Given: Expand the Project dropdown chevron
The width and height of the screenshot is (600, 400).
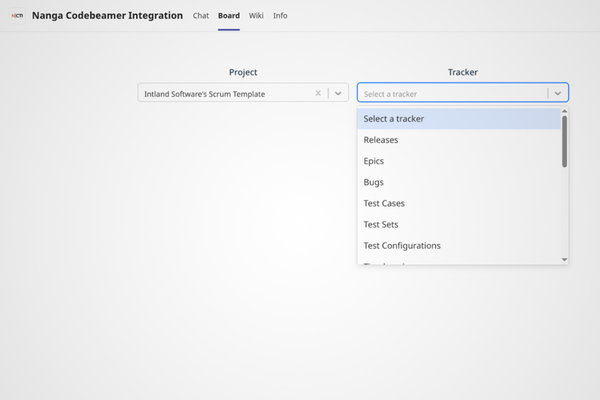Looking at the screenshot, I should pyautogui.click(x=338, y=93).
